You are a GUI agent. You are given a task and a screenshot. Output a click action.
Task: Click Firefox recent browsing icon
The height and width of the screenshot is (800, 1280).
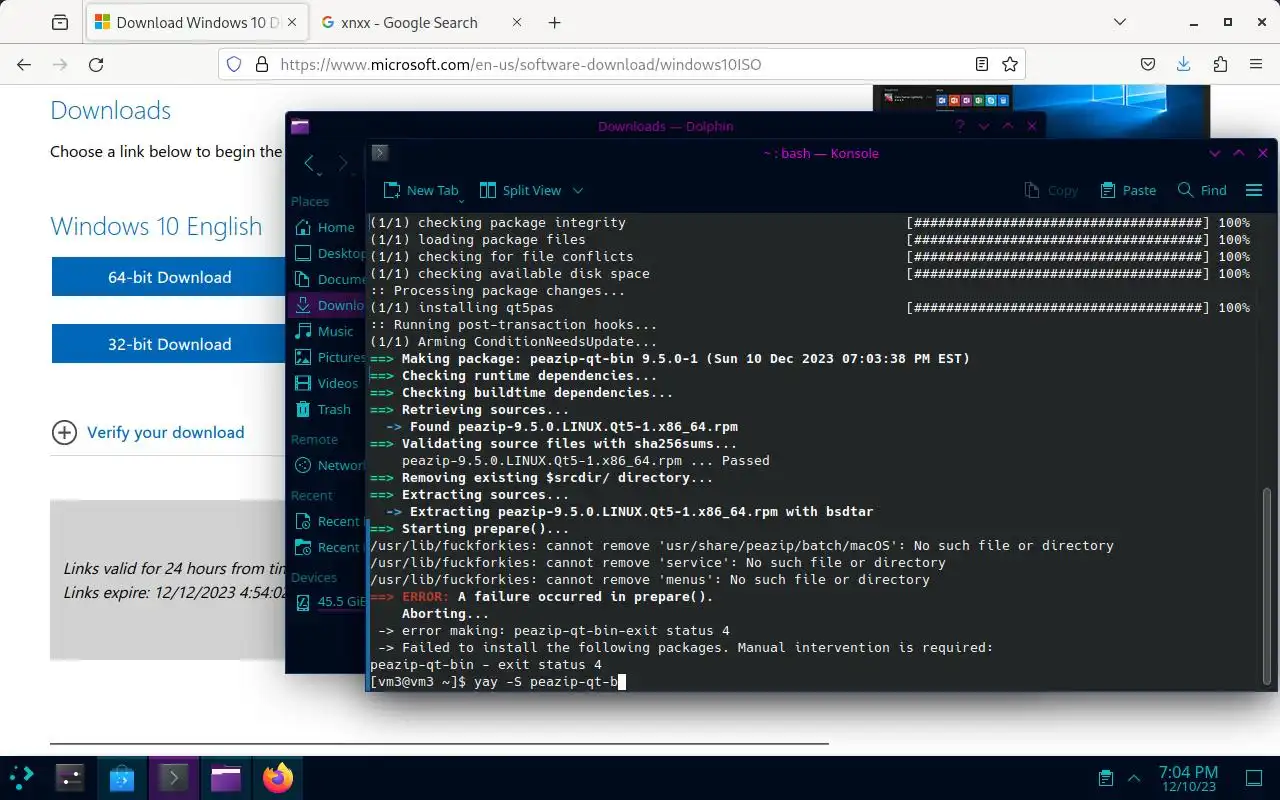[x=60, y=22]
